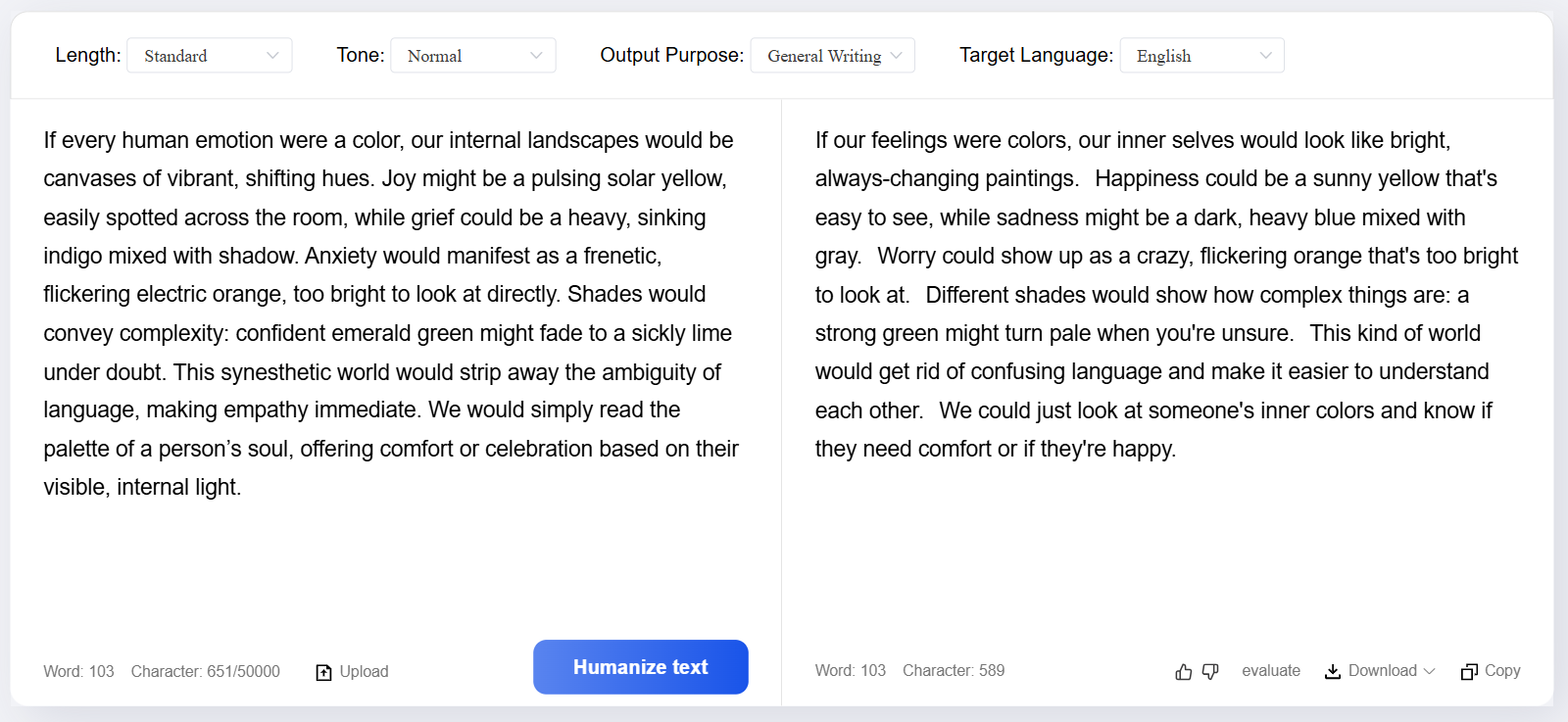The height and width of the screenshot is (722, 1568).
Task: Click inside the original input text area
Action: pyautogui.click(x=392, y=313)
